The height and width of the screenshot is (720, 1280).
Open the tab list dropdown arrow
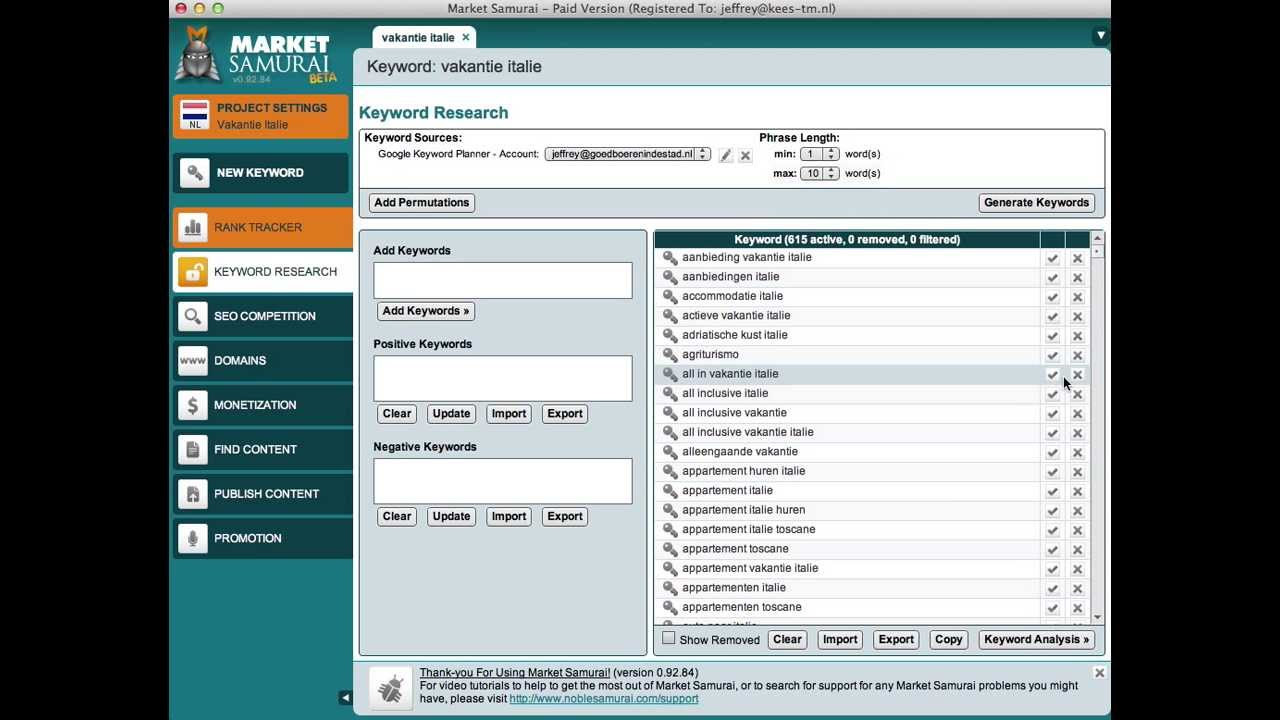(x=1100, y=36)
